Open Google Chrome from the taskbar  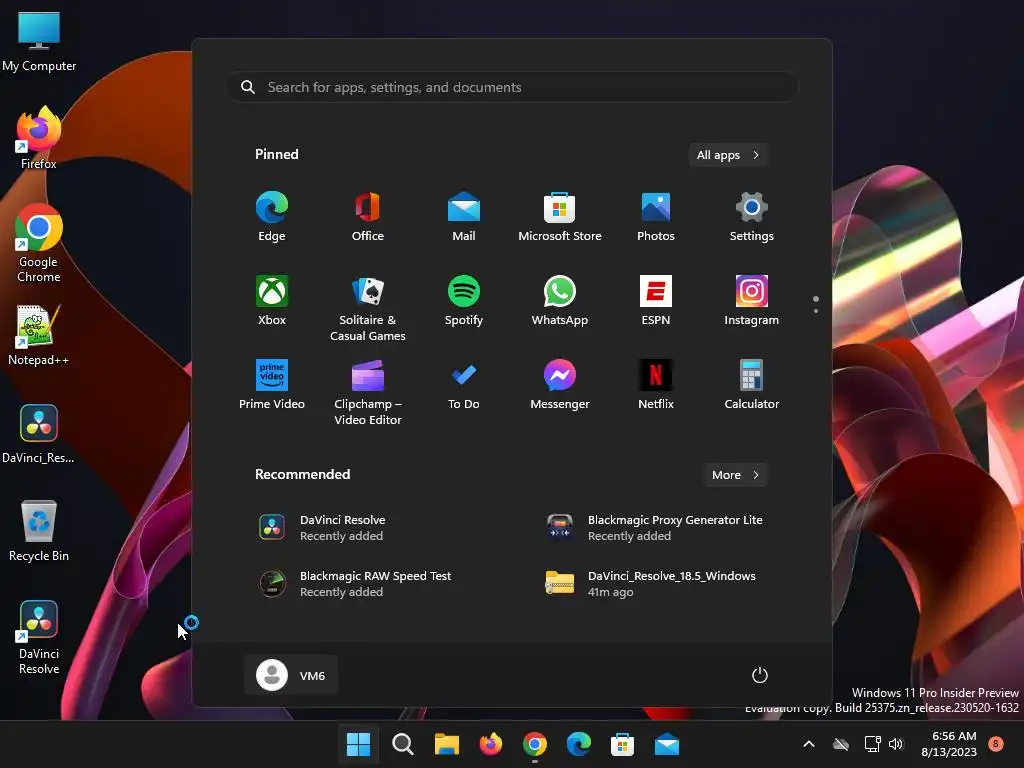534,744
